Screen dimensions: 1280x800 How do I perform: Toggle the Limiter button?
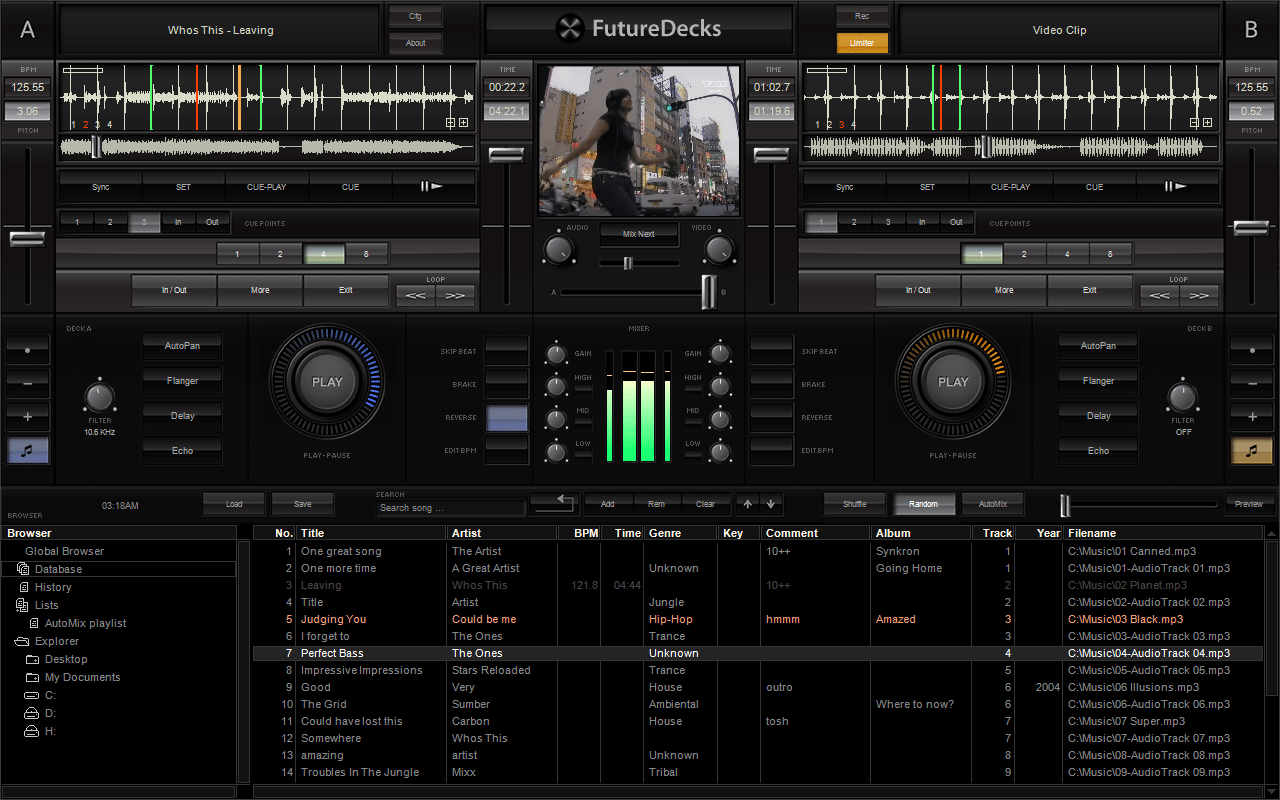pyautogui.click(x=861, y=43)
